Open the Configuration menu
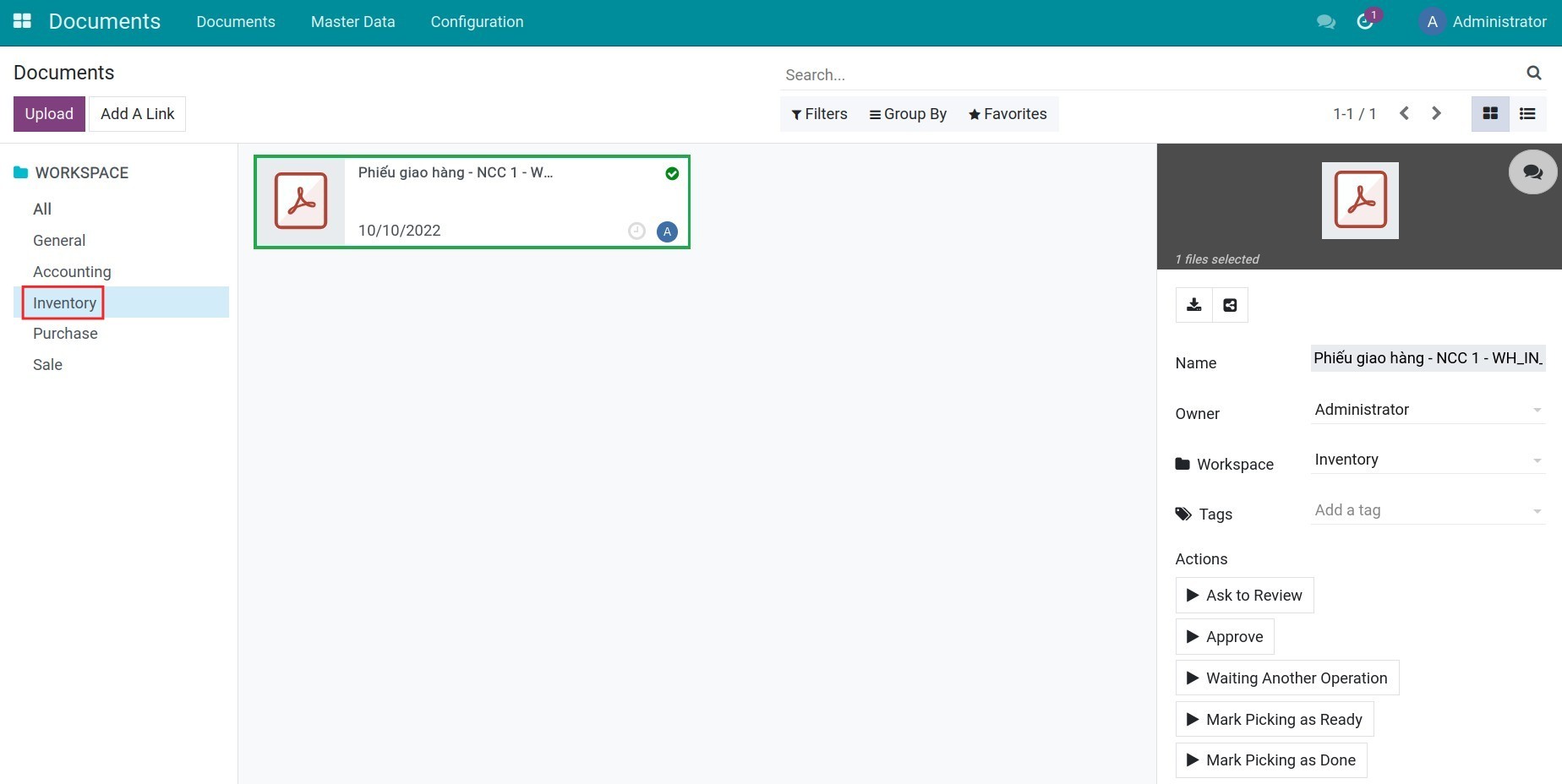1562x784 pixels. tap(477, 22)
